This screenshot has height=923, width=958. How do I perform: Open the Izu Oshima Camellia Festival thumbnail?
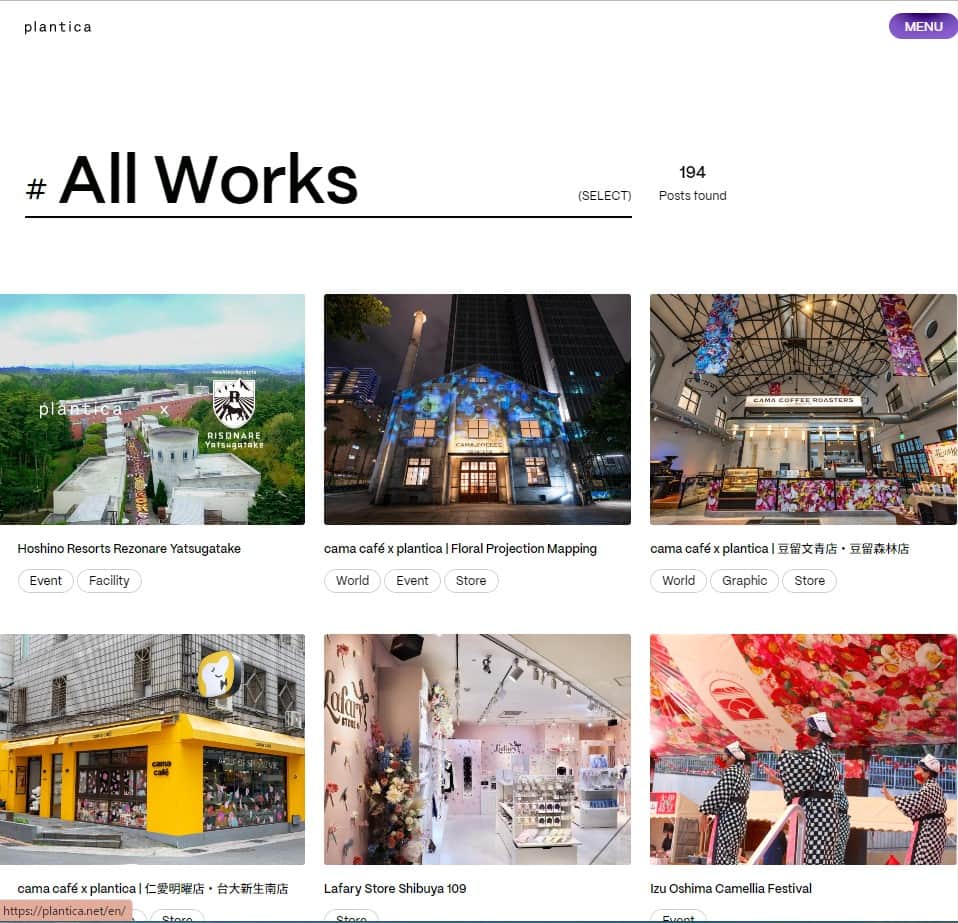pos(803,750)
